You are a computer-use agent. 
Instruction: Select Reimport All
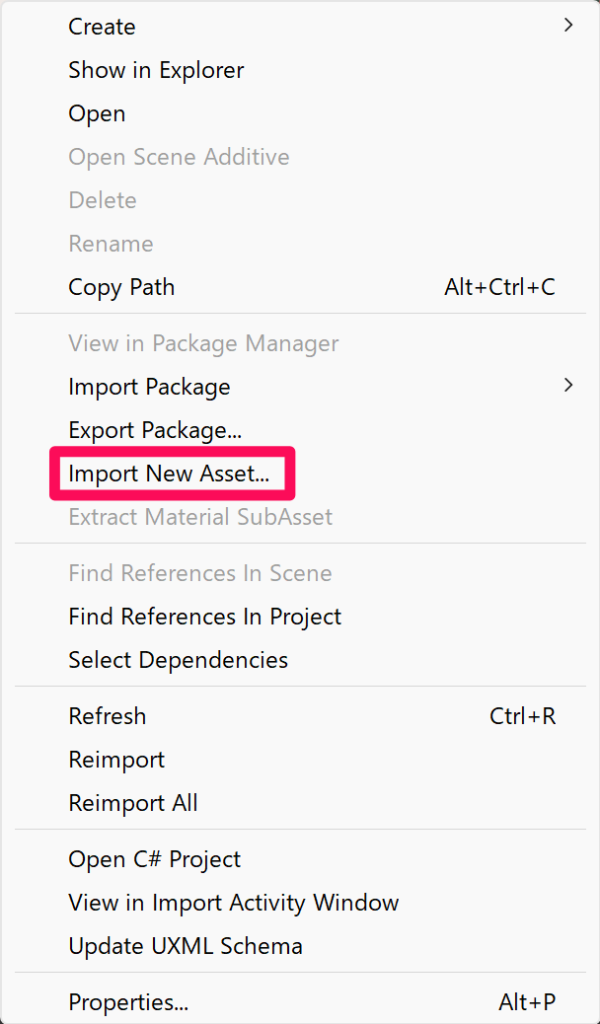tap(133, 803)
